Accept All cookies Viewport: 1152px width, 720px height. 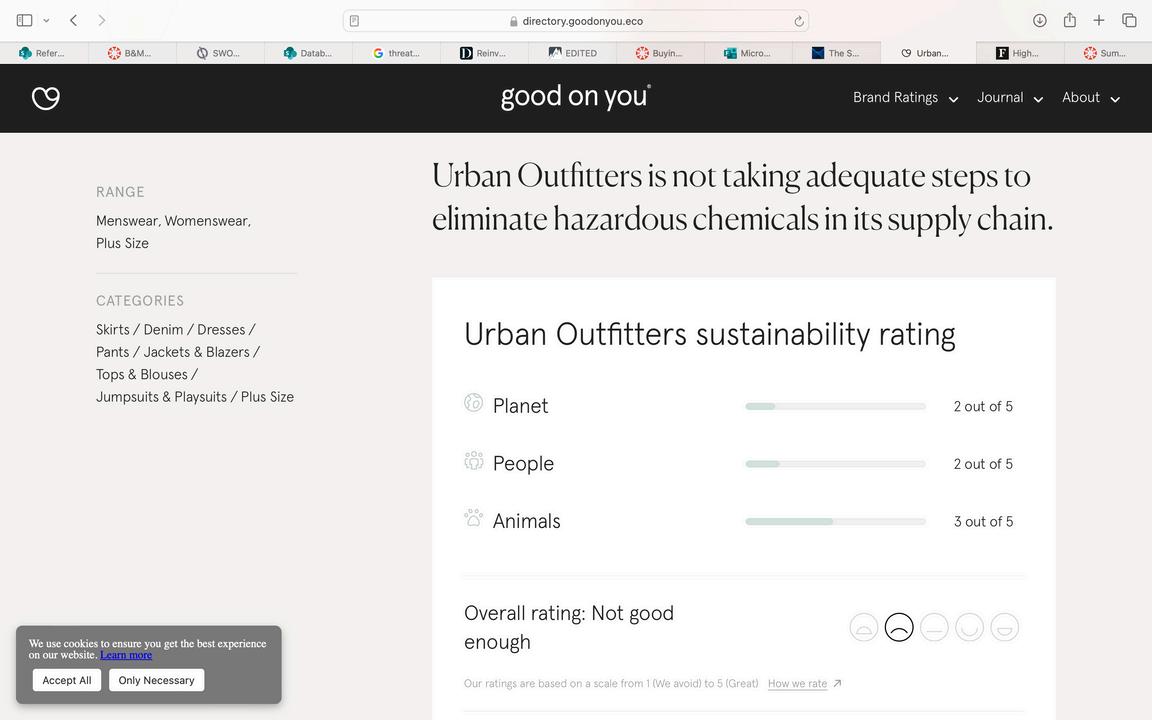67,680
